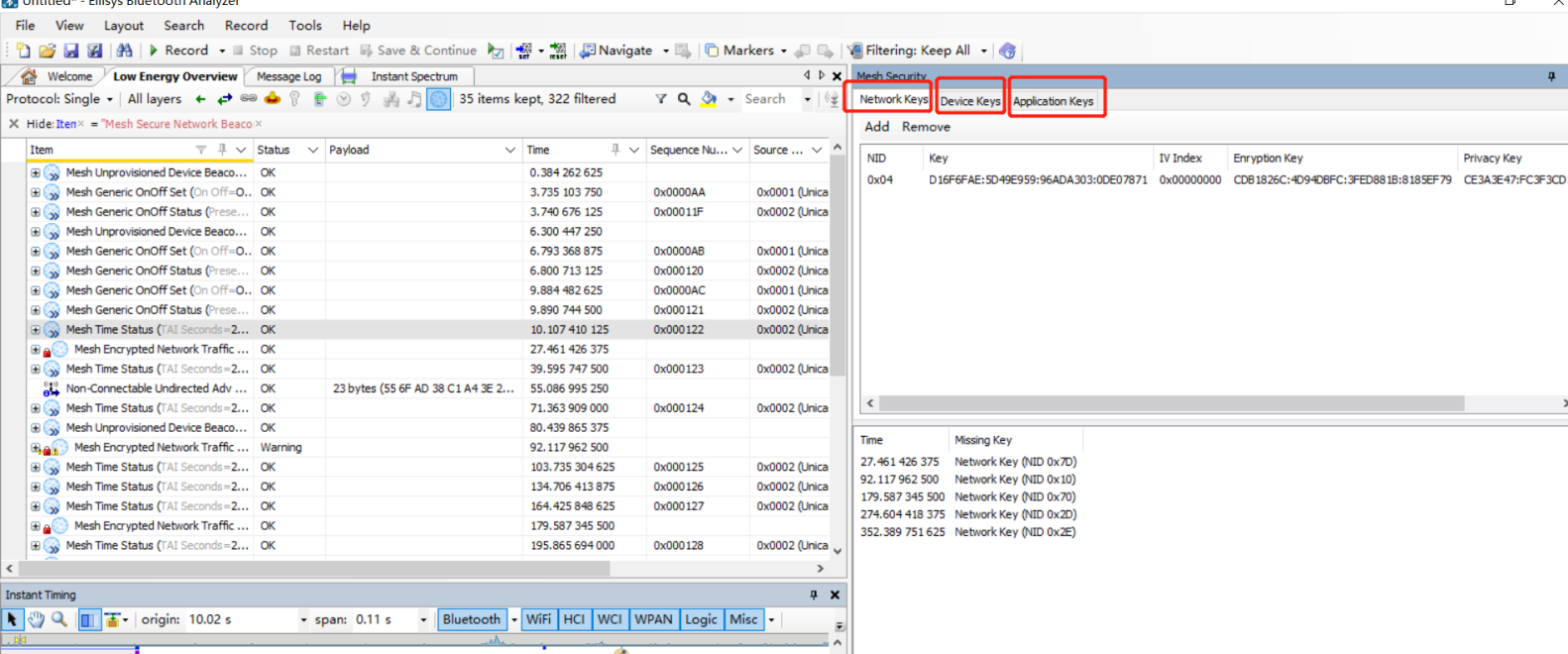Toggle the clock filter icon
Screen dimensions: 1568x654
(344, 99)
